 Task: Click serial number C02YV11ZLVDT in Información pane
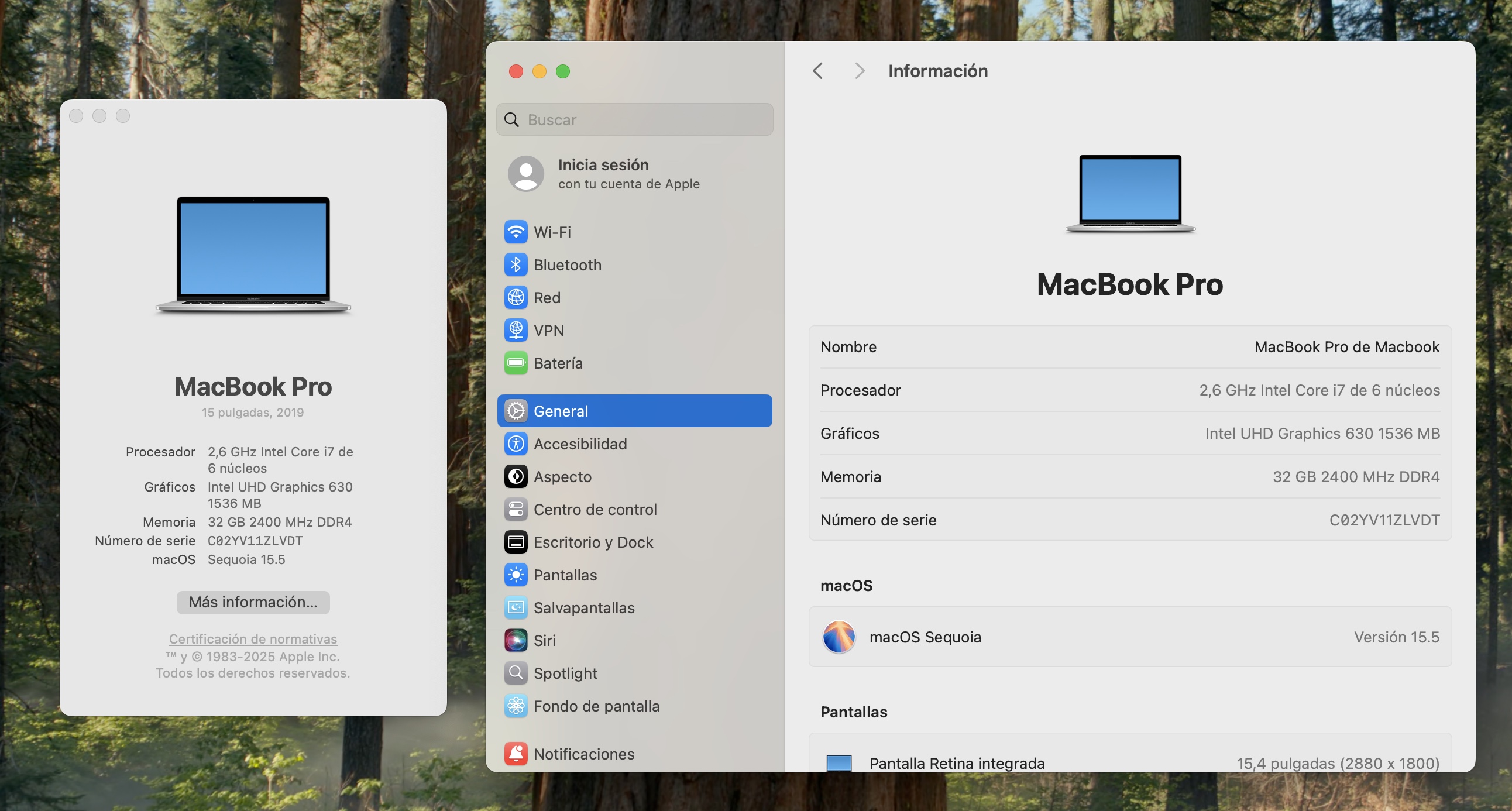click(x=1384, y=520)
